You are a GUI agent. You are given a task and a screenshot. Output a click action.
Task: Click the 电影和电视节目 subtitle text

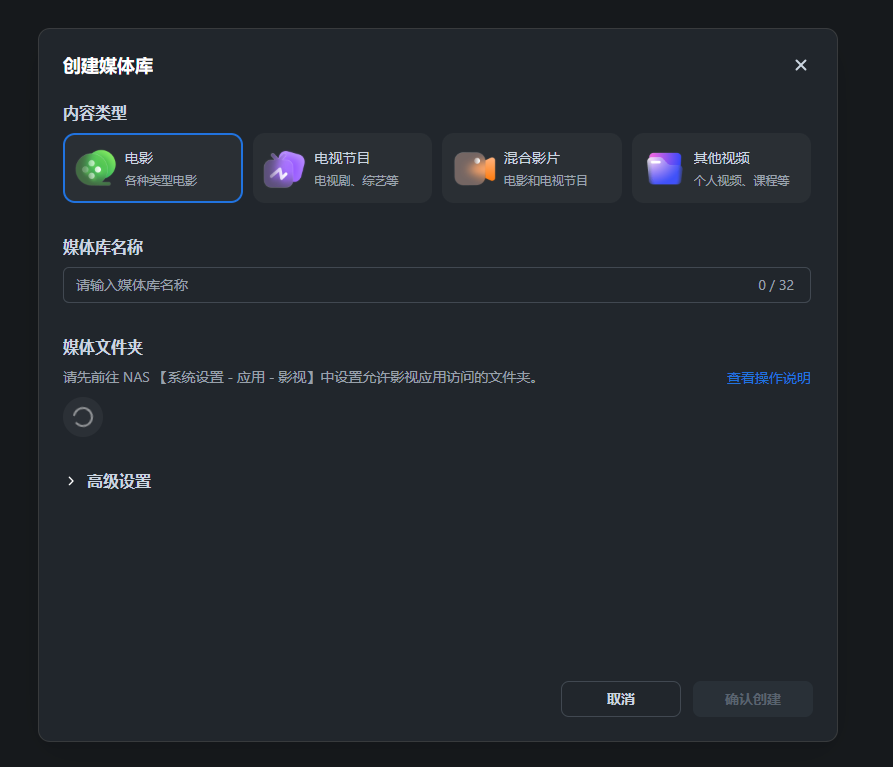click(x=546, y=181)
